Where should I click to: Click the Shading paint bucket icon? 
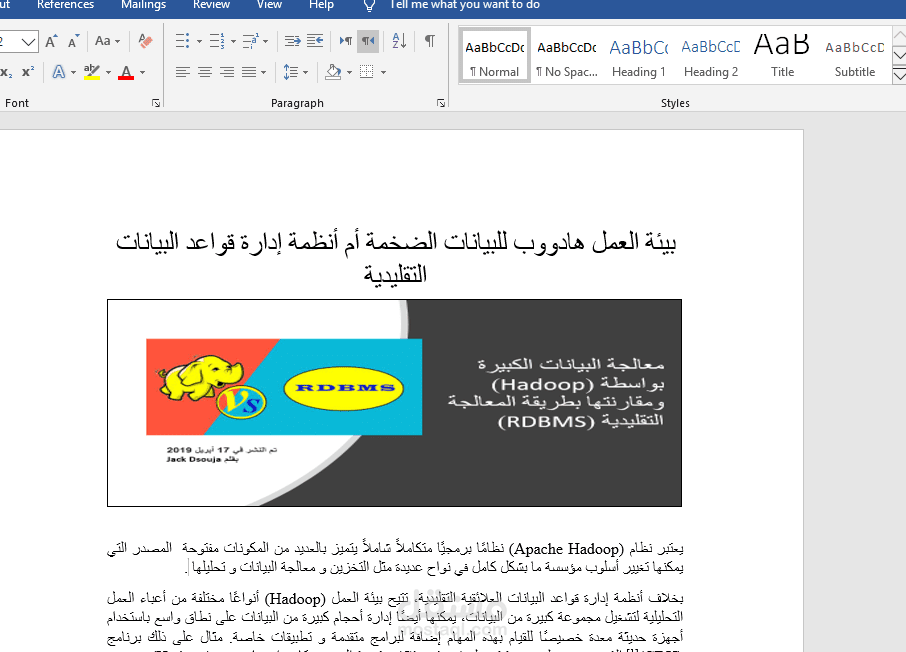tap(333, 72)
